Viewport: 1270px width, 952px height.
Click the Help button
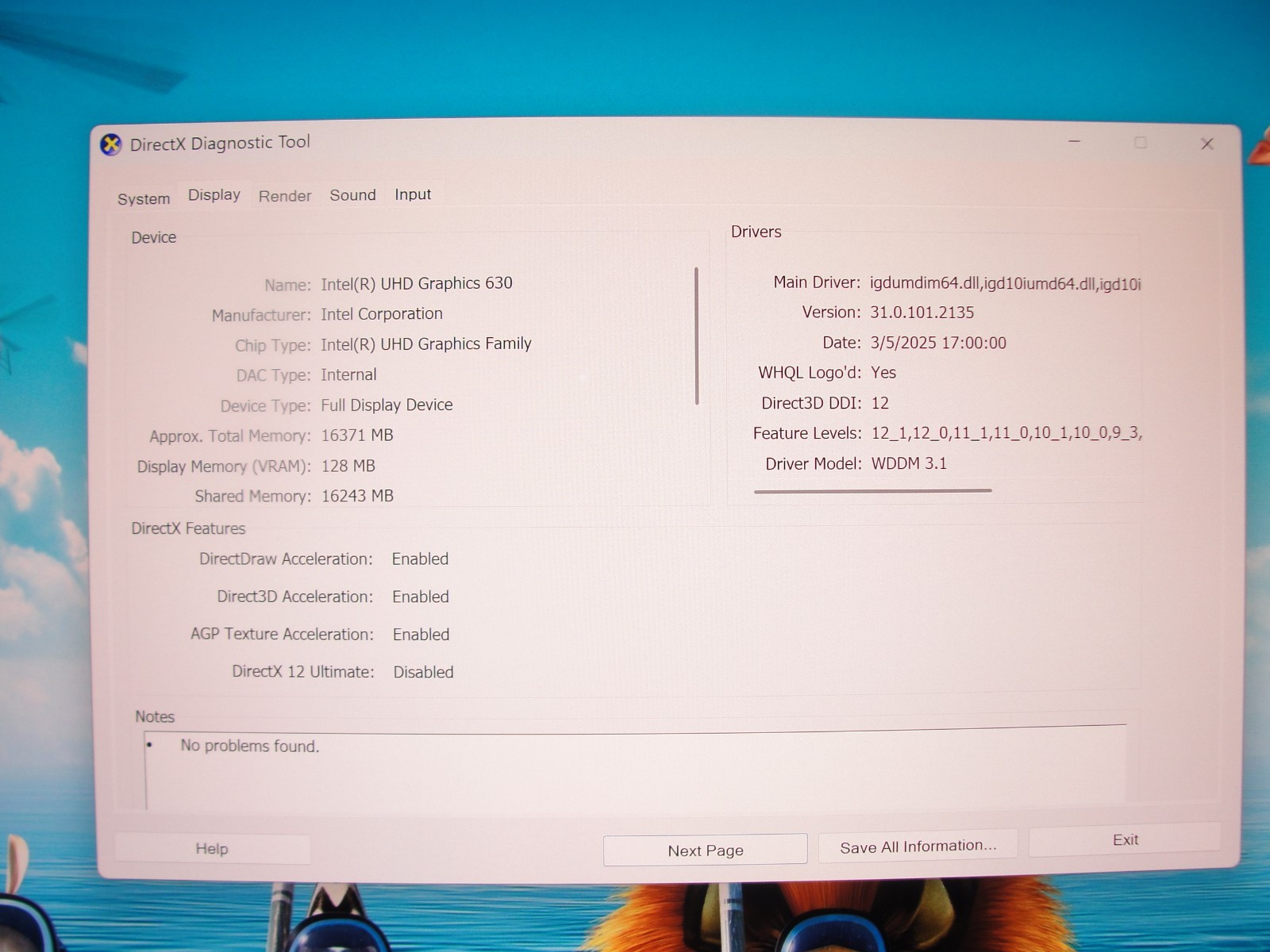(x=212, y=849)
